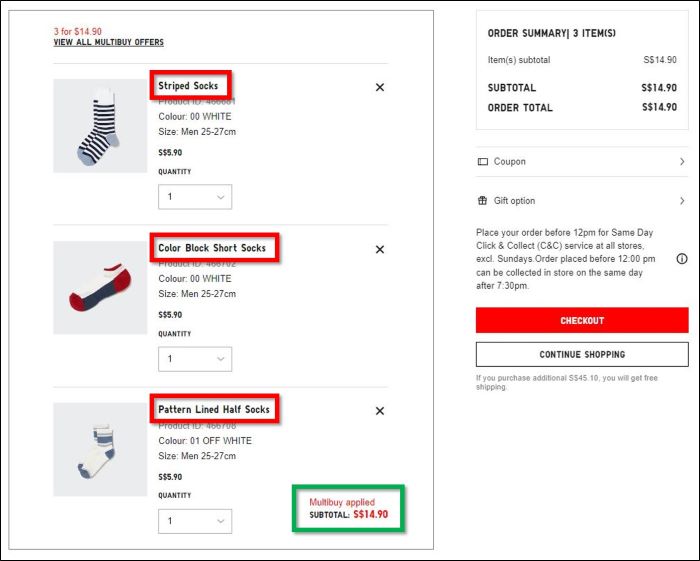Open quantity dropdown for Pattern Lined Socks
Viewport: 700px width, 561px height.
tap(195, 521)
